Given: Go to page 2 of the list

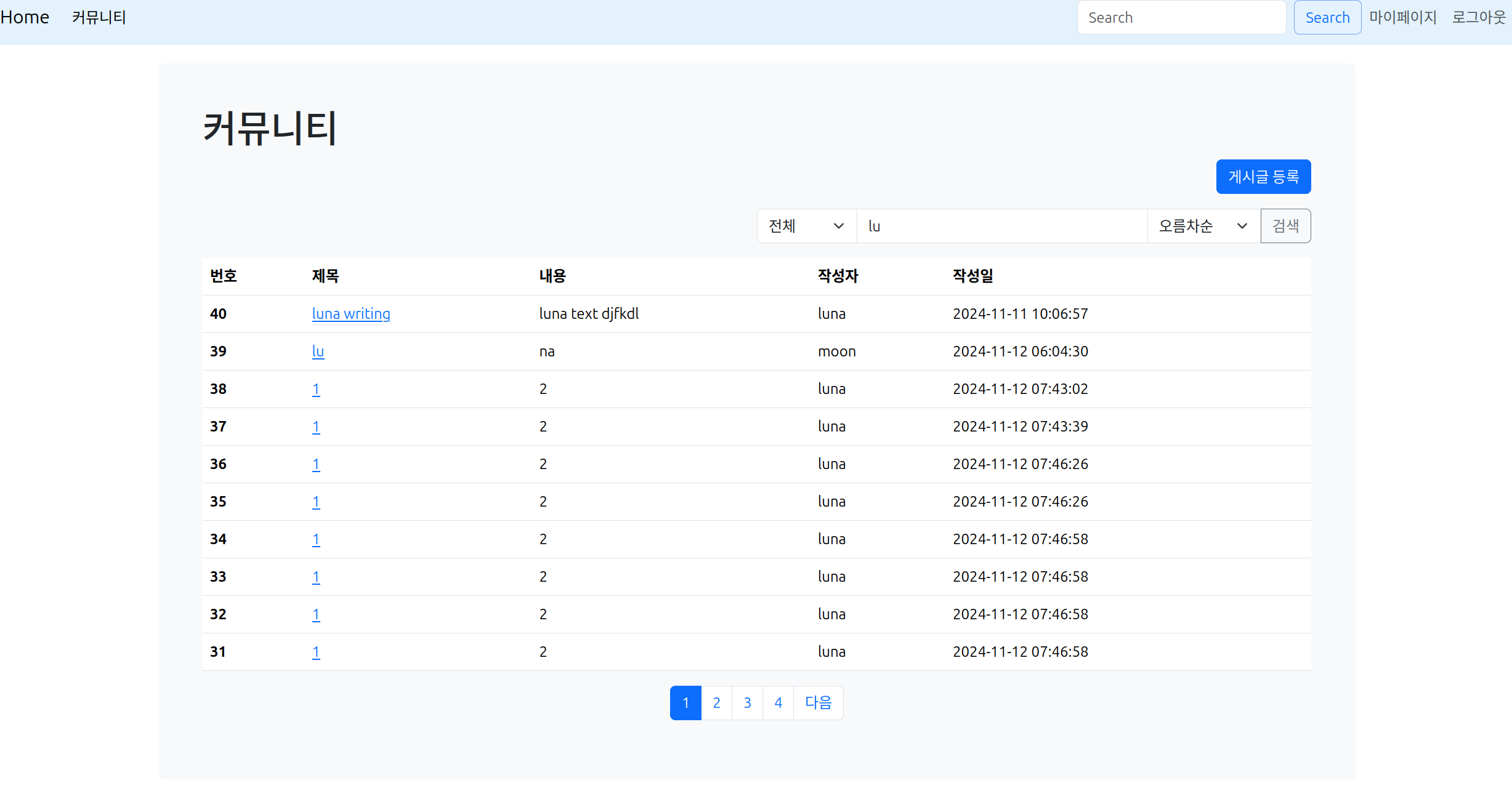Looking at the screenshot, I should point(716,702).
